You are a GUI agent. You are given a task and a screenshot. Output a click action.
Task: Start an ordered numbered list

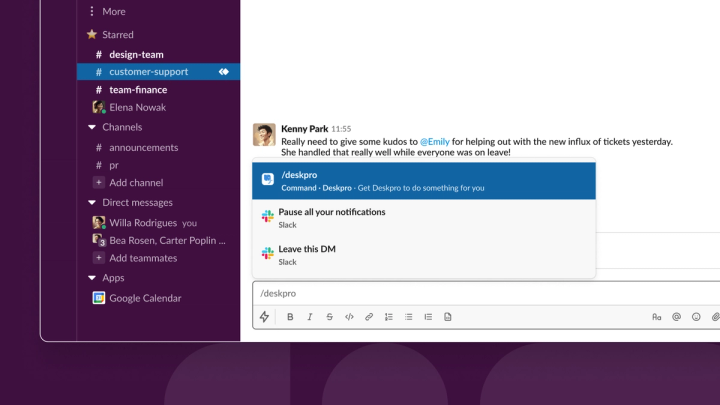click(388, 317)
